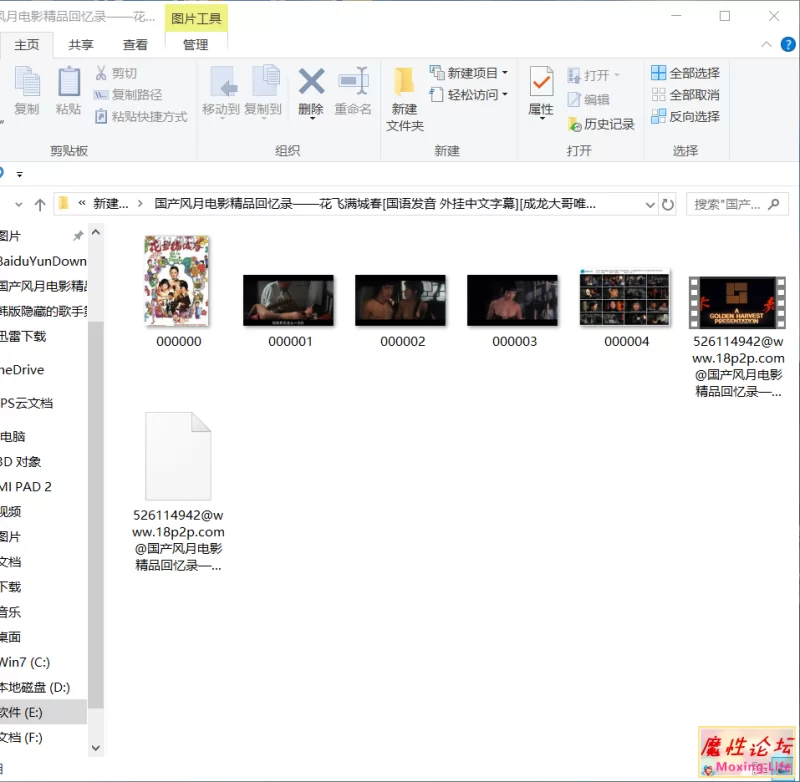Screen dimensions: 800x782
Task: Create a New folder (新建文件夹)
Action: click(405, 99)
